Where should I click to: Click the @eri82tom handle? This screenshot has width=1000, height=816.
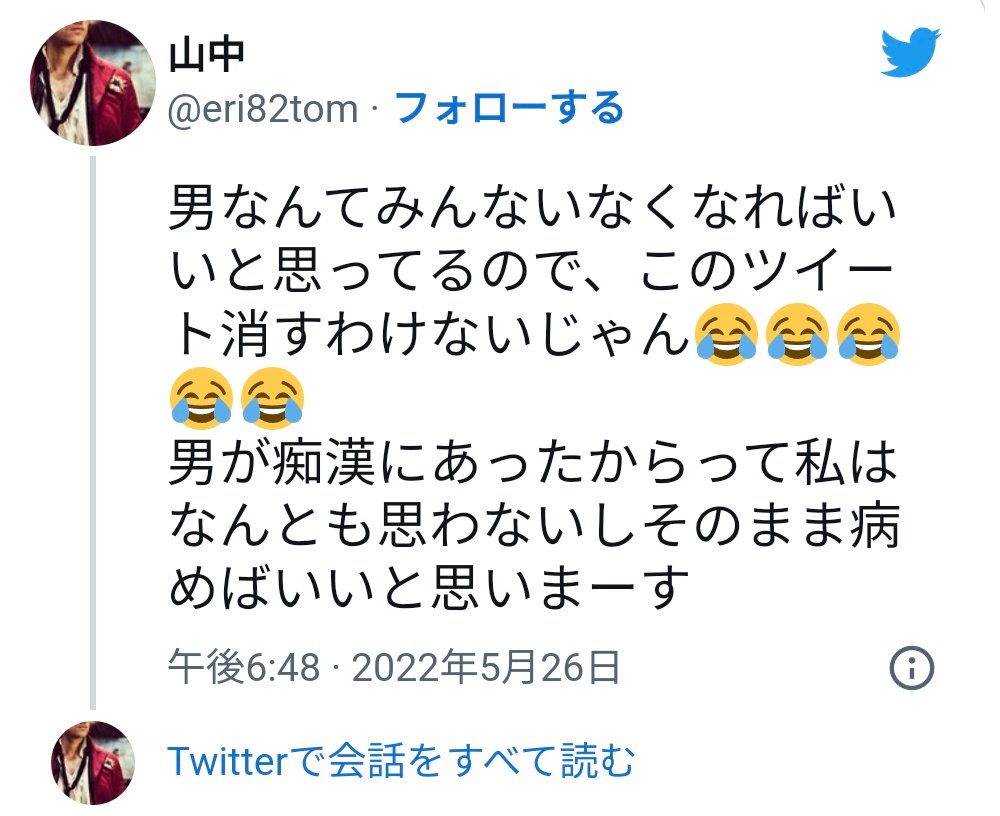click(x=263, y=108)
